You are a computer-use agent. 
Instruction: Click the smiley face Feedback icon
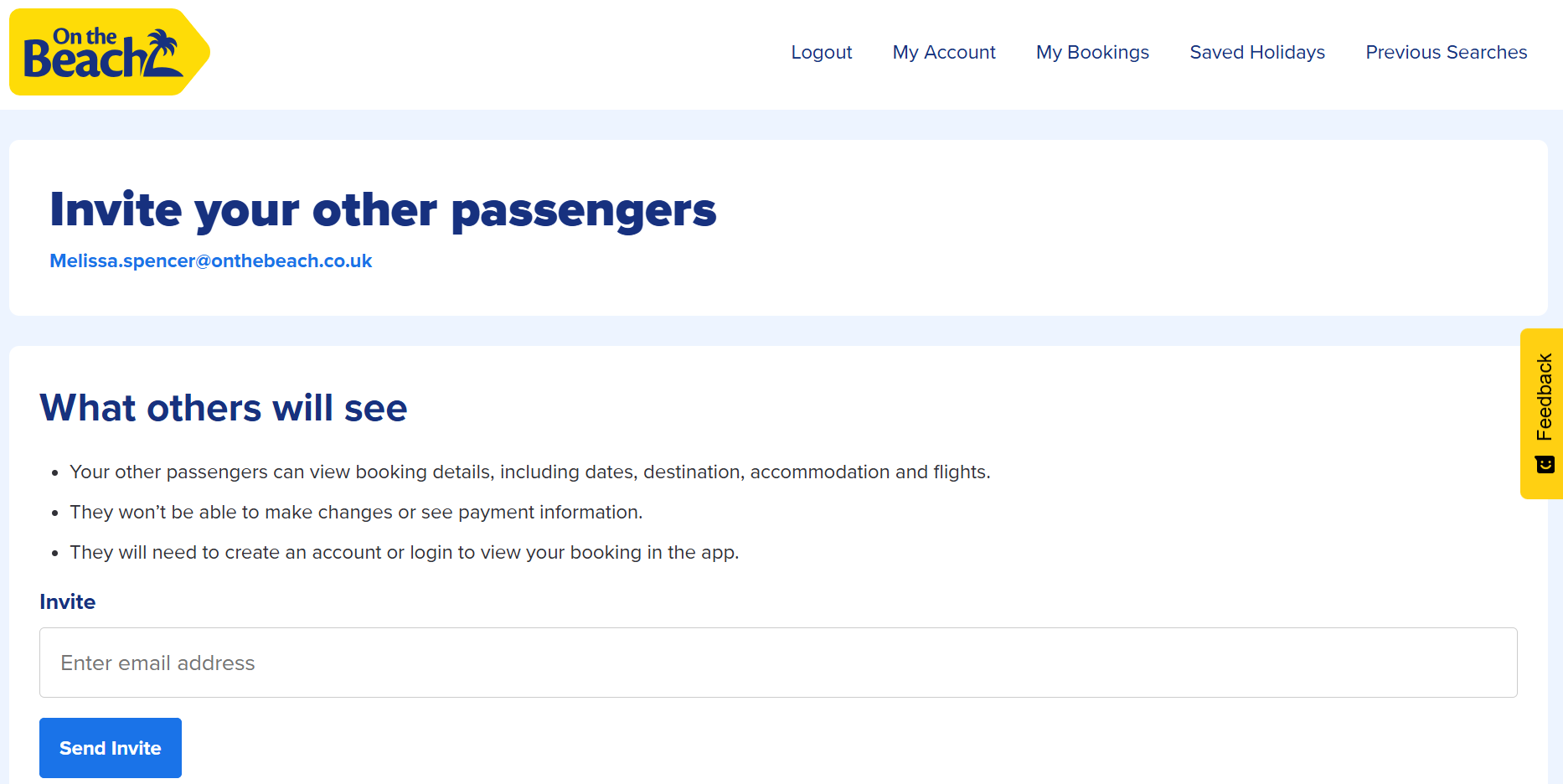(1545, 465)
